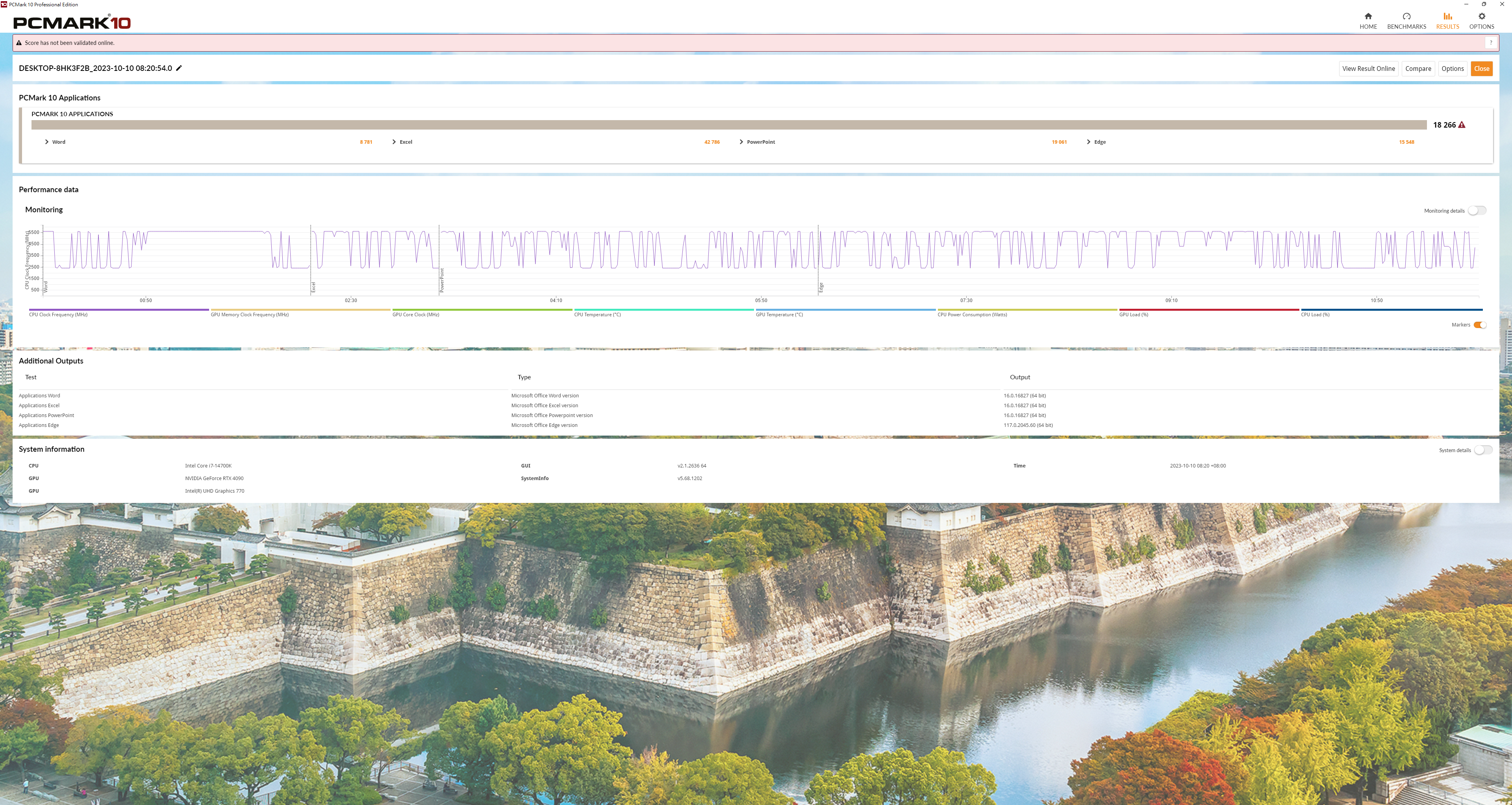The height and width of the screenshot is (805, 1512).
Task: Click the GUI version v2.1.2636 64
Action: click(x=691, y=466)
